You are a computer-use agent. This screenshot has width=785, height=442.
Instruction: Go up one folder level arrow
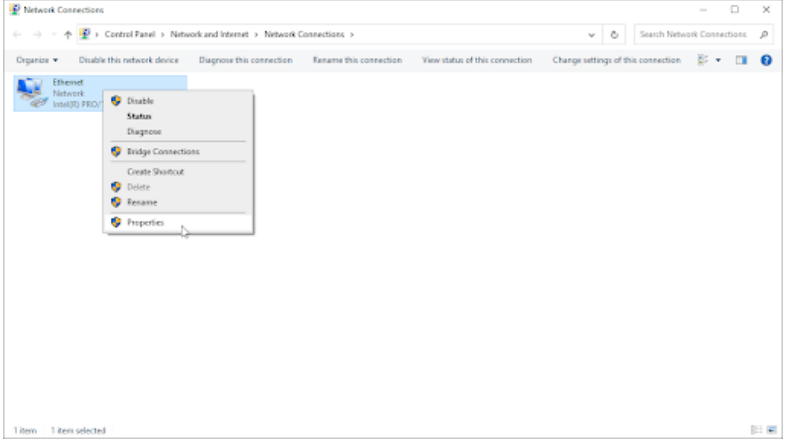[x=67, y=34]
